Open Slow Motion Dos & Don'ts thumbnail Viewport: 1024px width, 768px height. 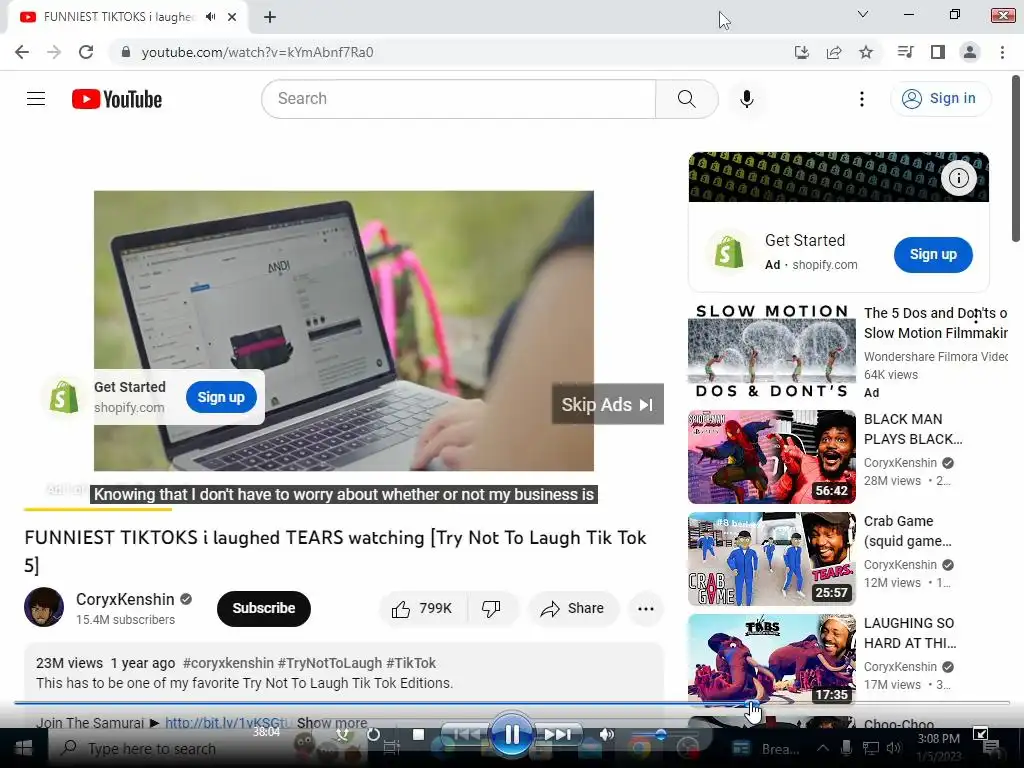coord(771,351)
